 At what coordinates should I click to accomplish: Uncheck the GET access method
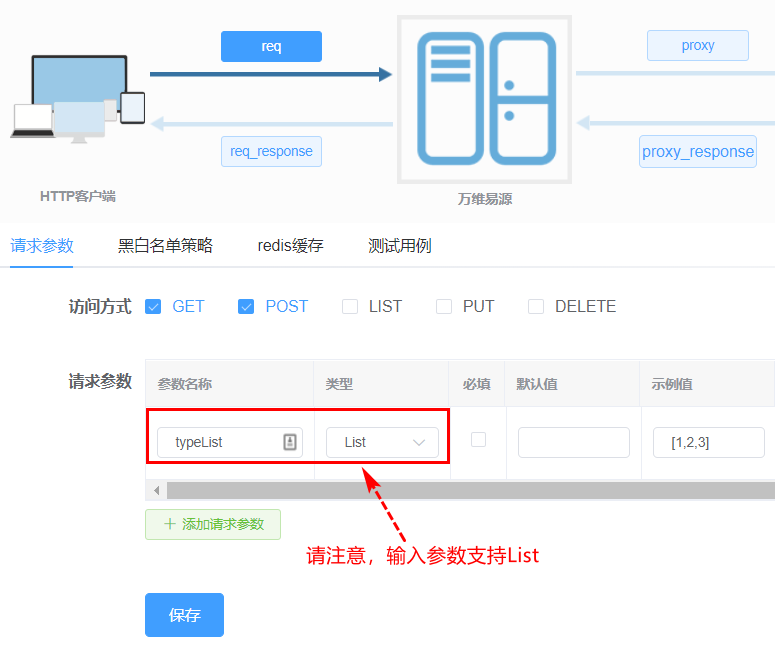[x=153, y=307]
